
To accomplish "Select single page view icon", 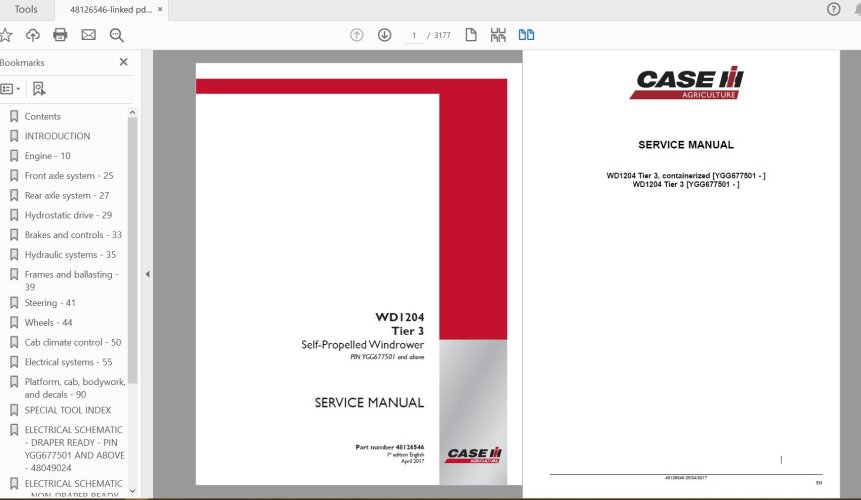I will pos(471,35).
